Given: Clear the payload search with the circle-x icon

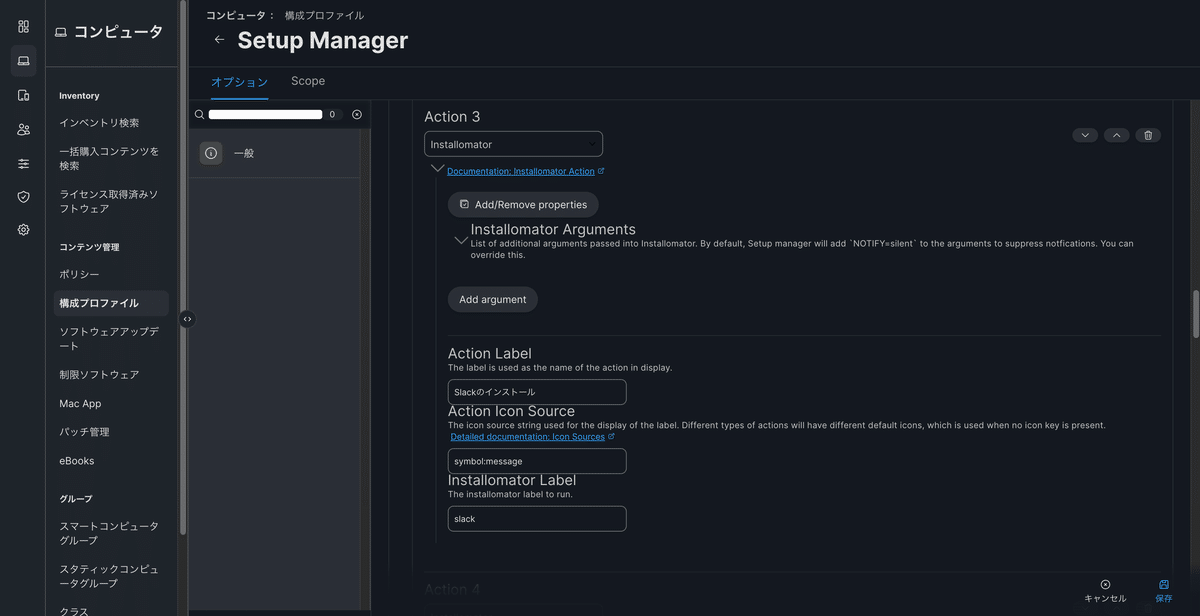Looking at the screenshot, I should pyautogui.click(x=357, y=114).
